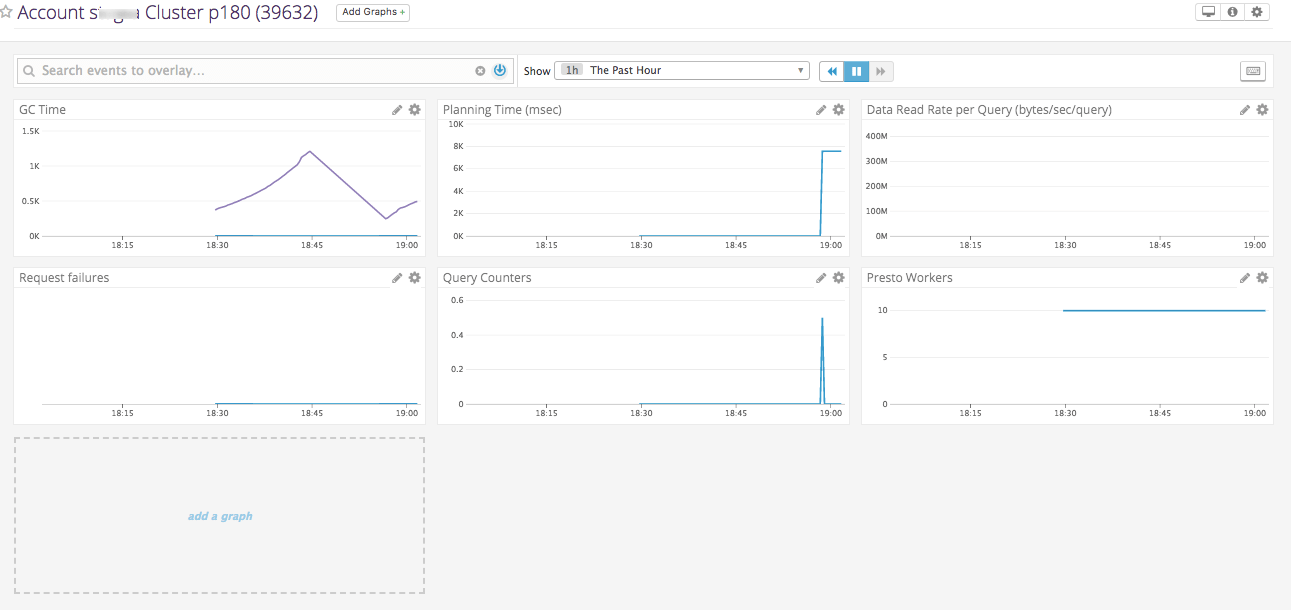Click the power icon next to the search field
Viewport: 1291px width, 610px height.
[499, 70]
